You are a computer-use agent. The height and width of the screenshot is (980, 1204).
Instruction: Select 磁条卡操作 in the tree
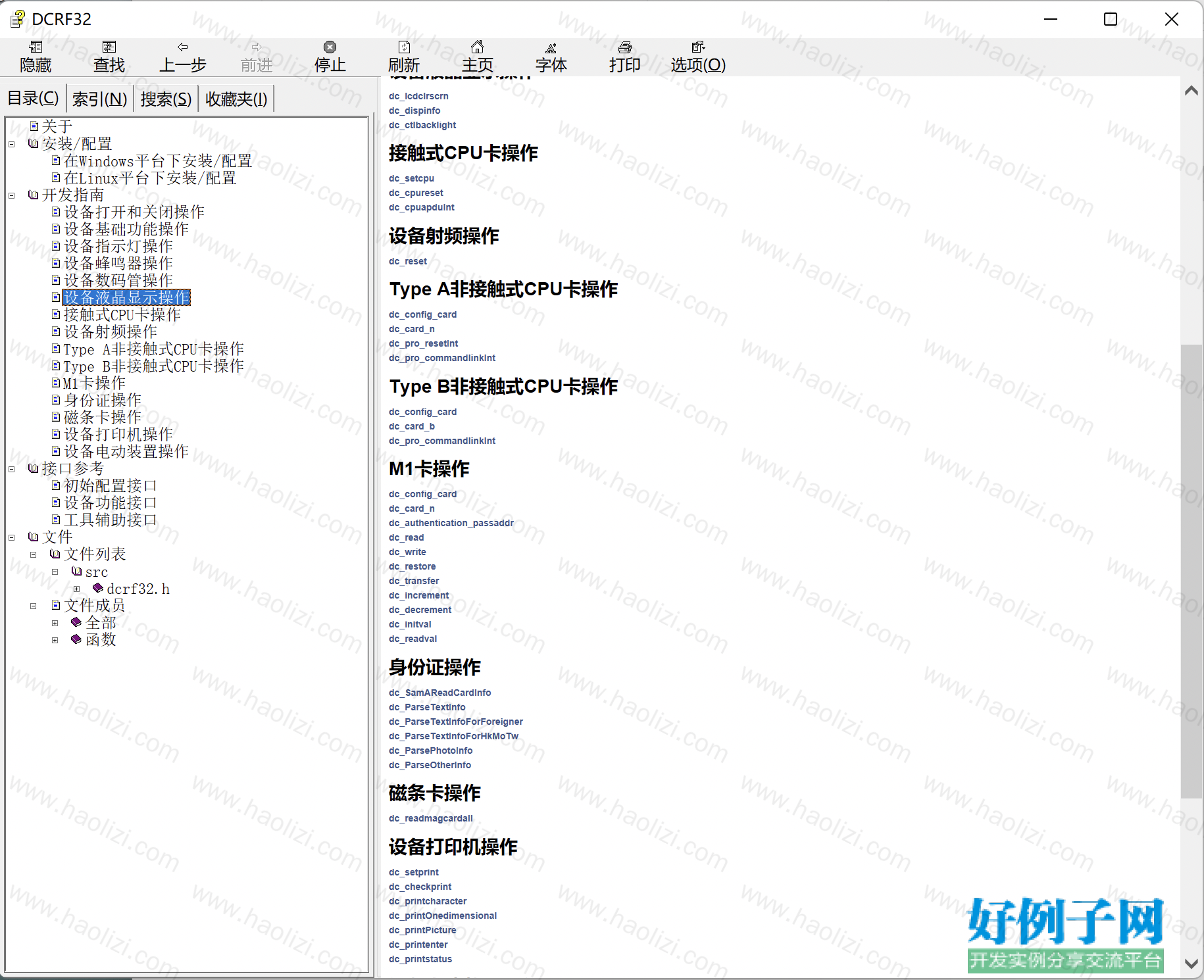(x=103, y=417)
